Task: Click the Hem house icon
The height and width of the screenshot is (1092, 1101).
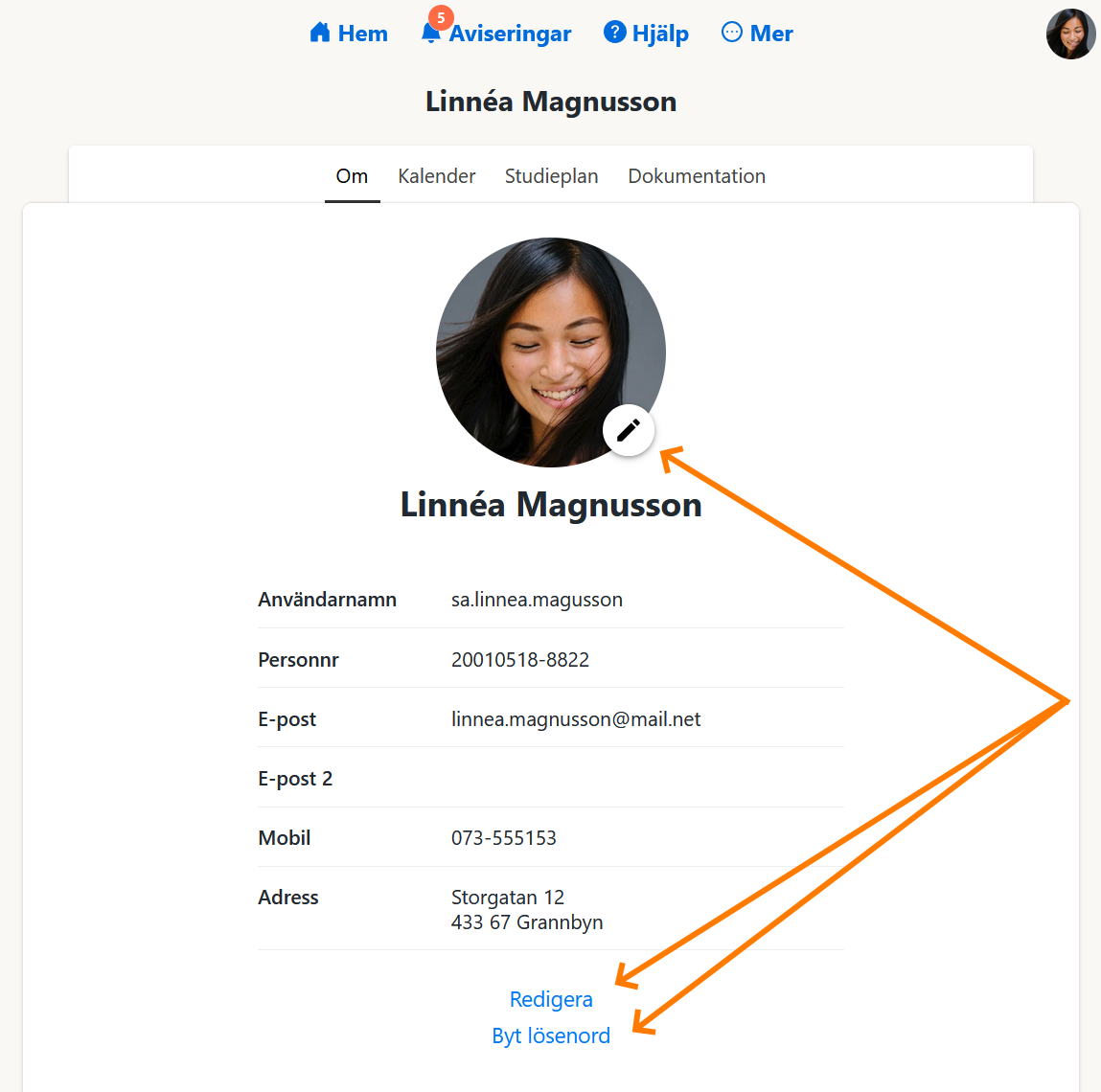Action: (x=318, y=32)
